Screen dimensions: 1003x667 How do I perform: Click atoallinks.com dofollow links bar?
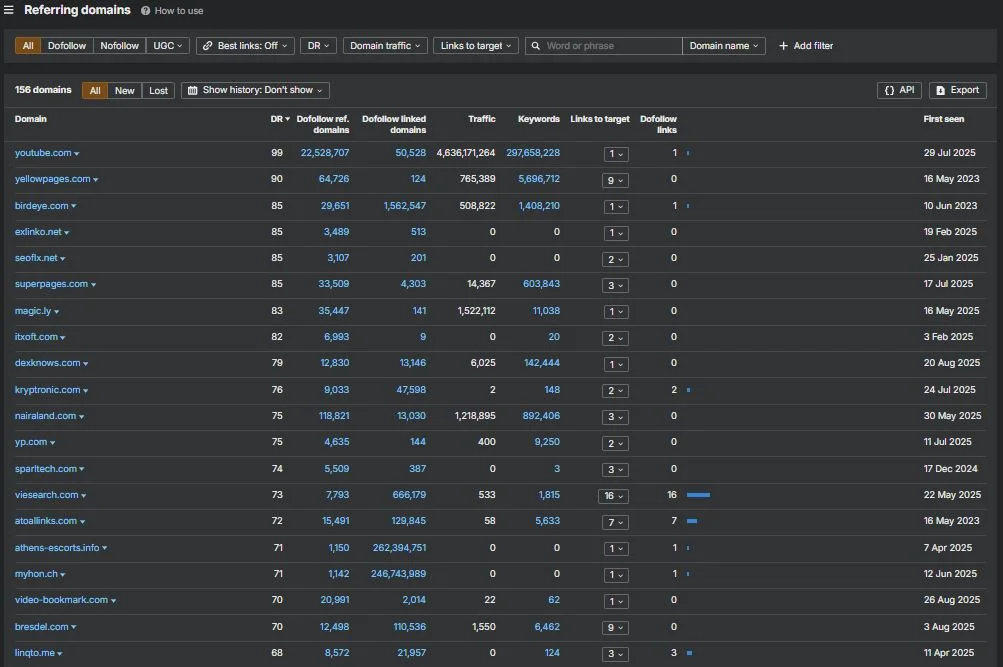pyautogui.click(x=692, y=521)
